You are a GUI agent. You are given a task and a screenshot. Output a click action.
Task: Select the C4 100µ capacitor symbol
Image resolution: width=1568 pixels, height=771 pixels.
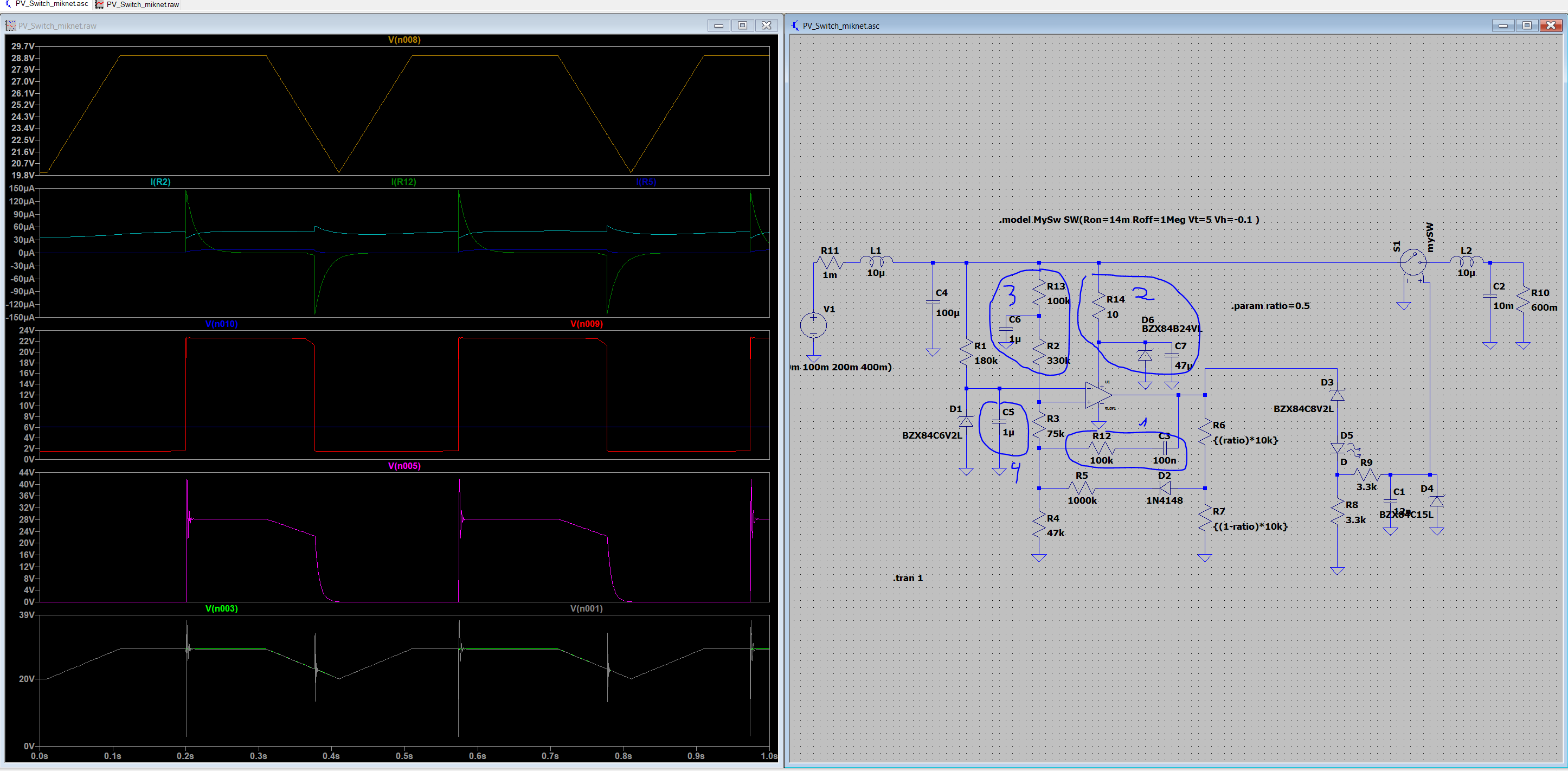pyautogui.click(x=933, y=302)
